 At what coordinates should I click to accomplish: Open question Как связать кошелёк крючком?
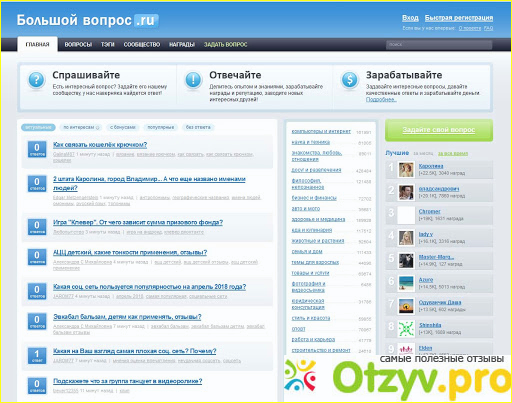(100, 145)
